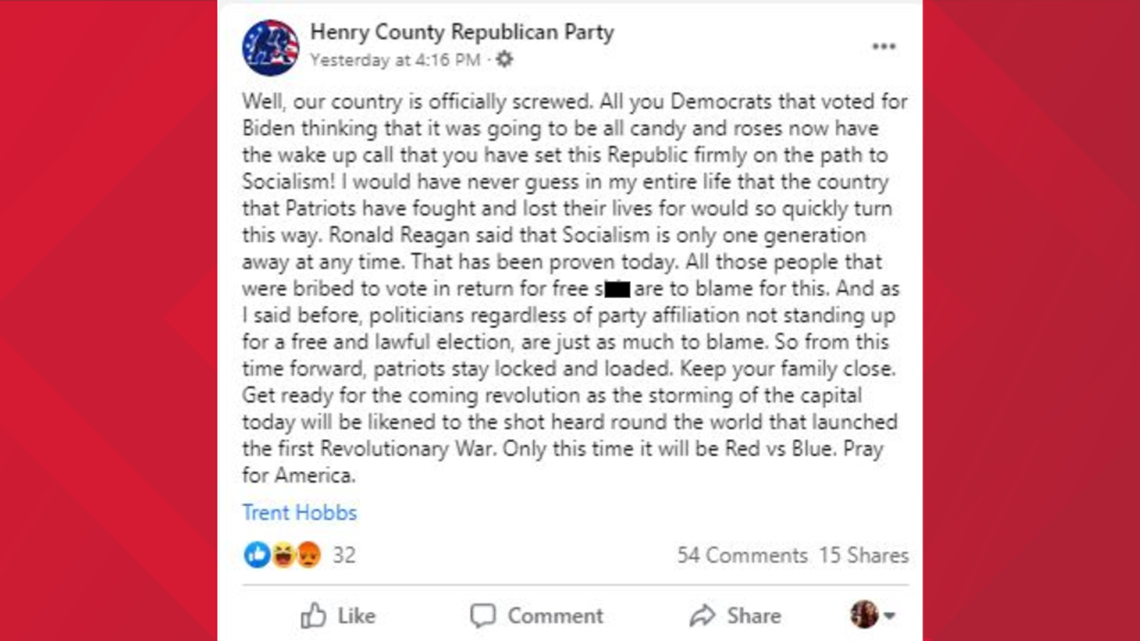Click the privacy gear icon next to timestamp
The image size is (1140, 641).
pos(503,60)
